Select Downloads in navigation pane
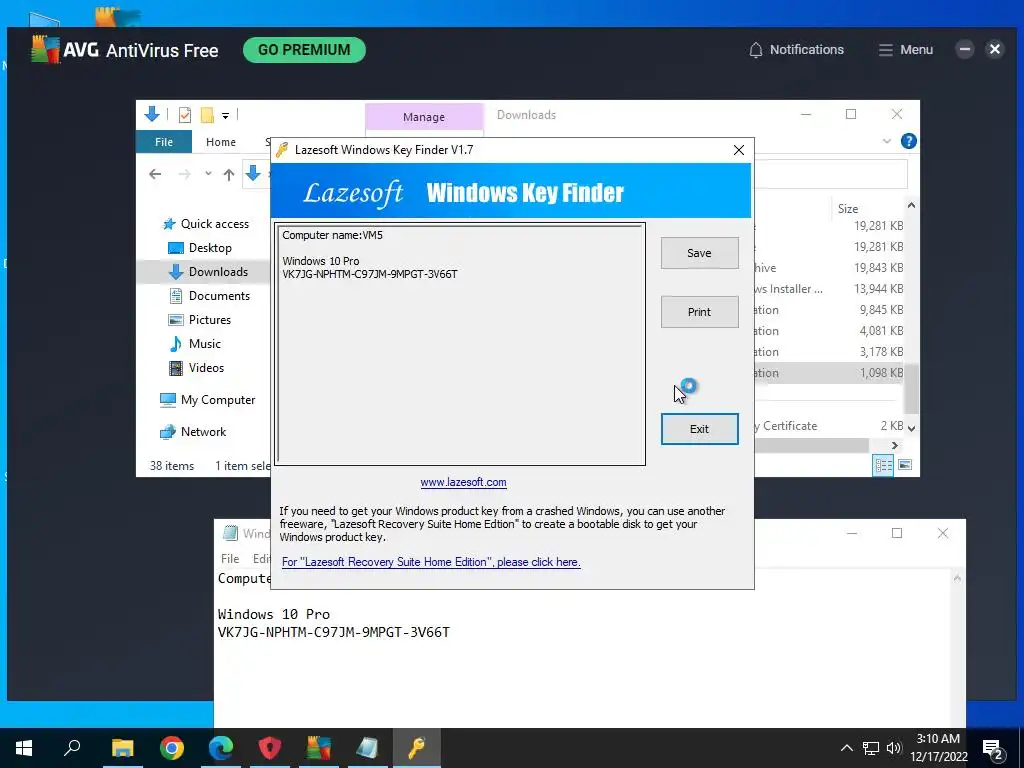The image size is (1024, 768). [208, 272]
